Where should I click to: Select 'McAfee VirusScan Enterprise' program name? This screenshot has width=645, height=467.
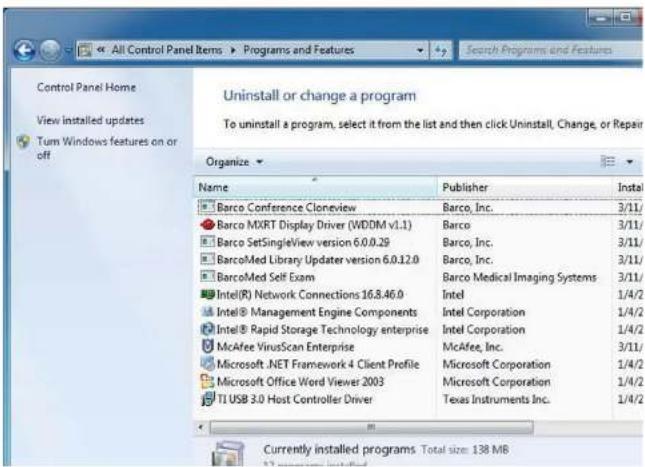pos(285,347)
